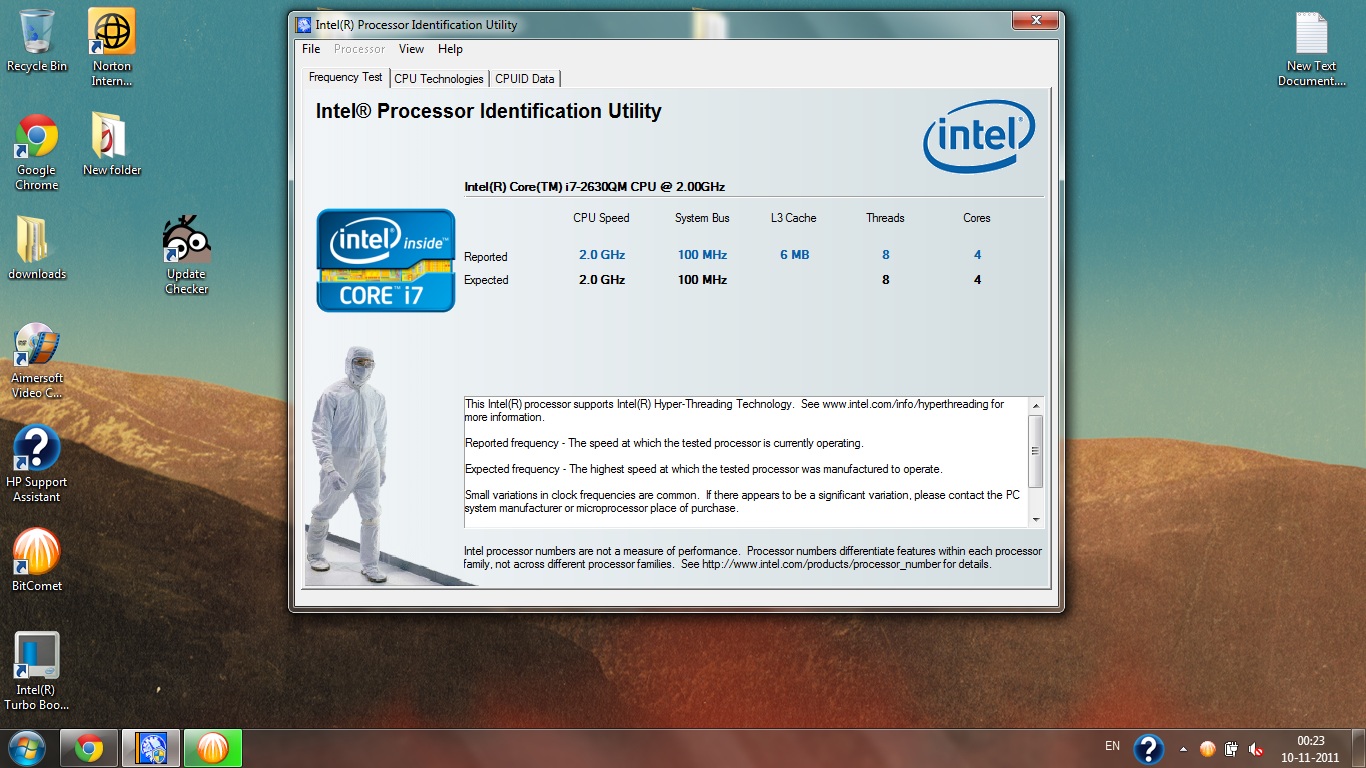Click the processor numbers footer note
This screenshot has width=1366, height=768.
tap(753, 558)
